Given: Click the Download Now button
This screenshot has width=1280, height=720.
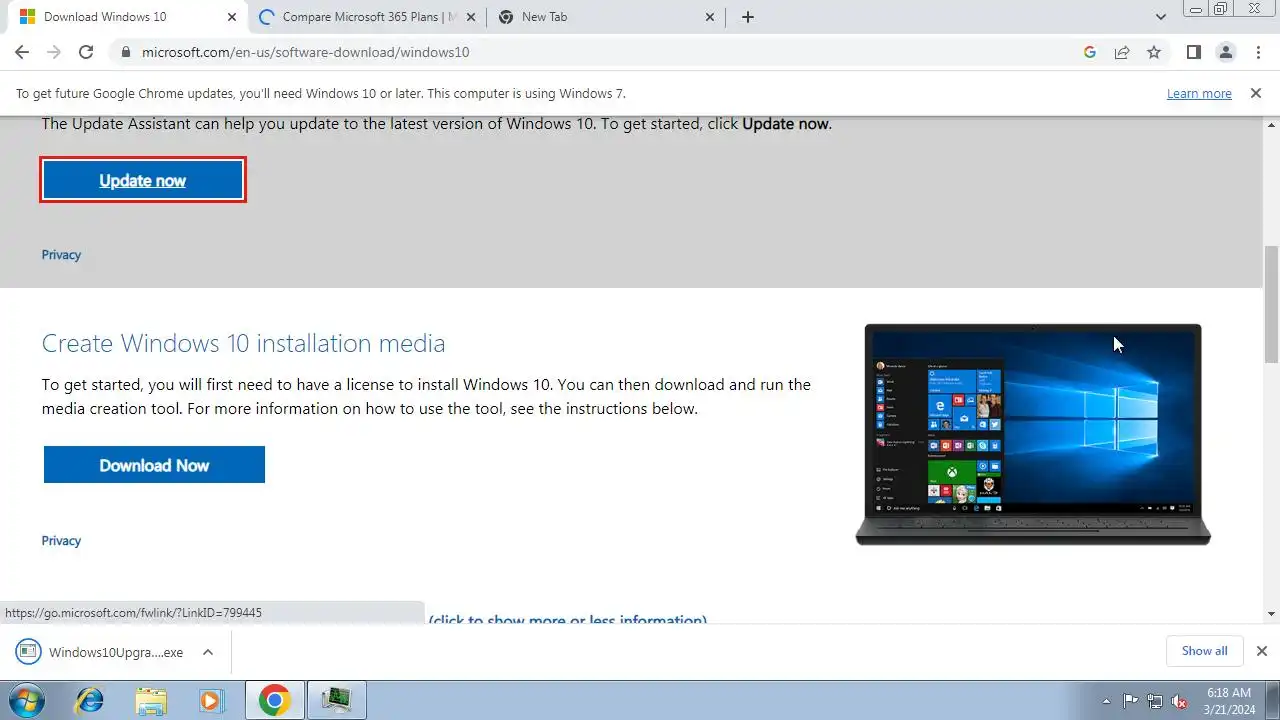Looking at the screenshot, I should coord(154,465).
